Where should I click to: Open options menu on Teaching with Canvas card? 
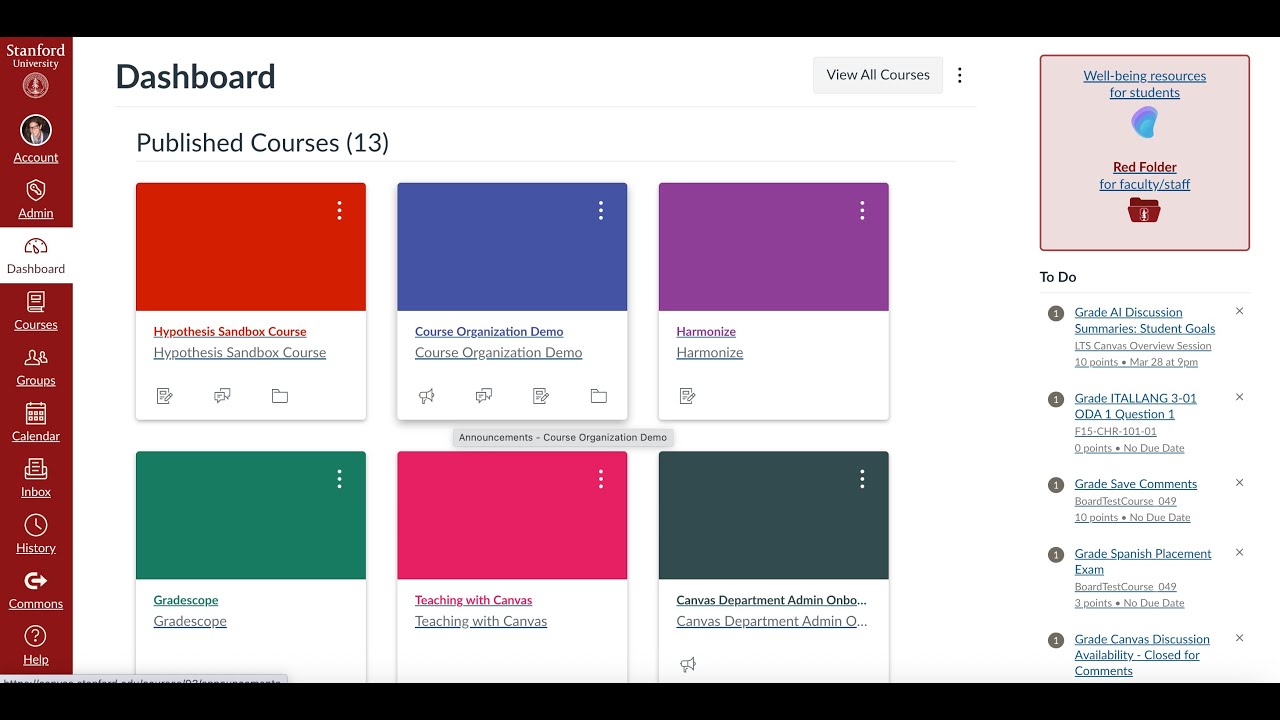click(601, 479)
